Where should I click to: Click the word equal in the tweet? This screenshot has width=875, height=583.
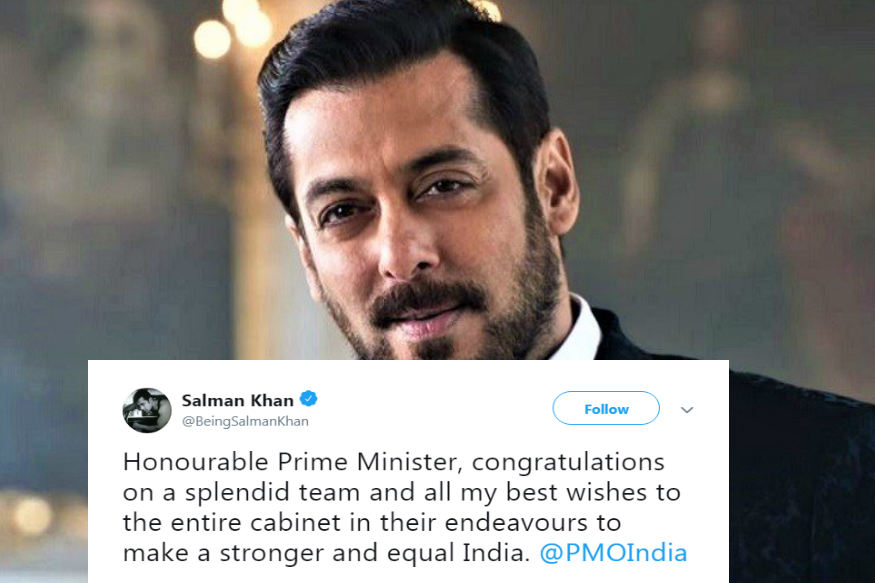[x=421, y=553]
